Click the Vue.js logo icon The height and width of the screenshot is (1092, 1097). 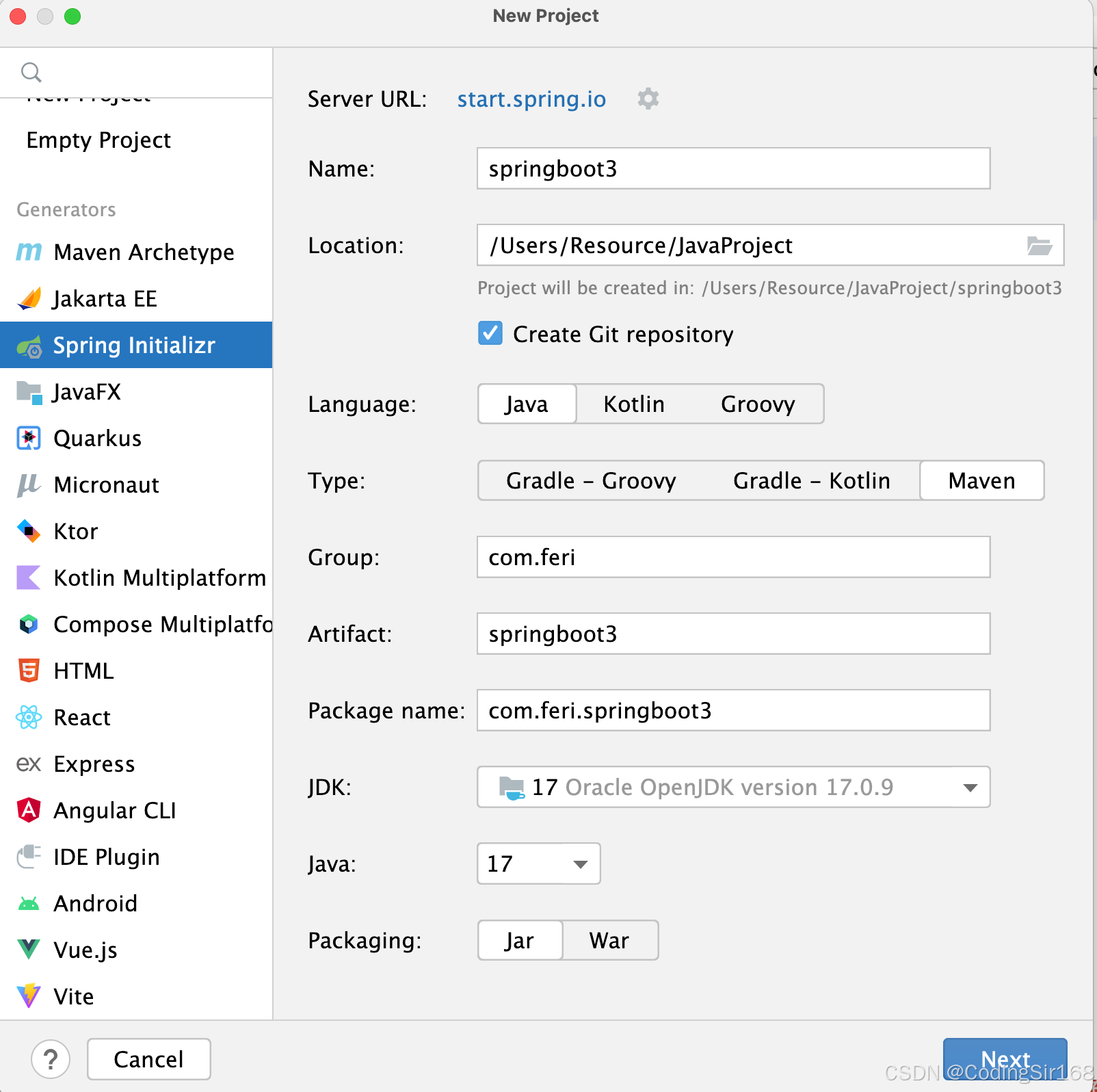click(x=29, y=950)
